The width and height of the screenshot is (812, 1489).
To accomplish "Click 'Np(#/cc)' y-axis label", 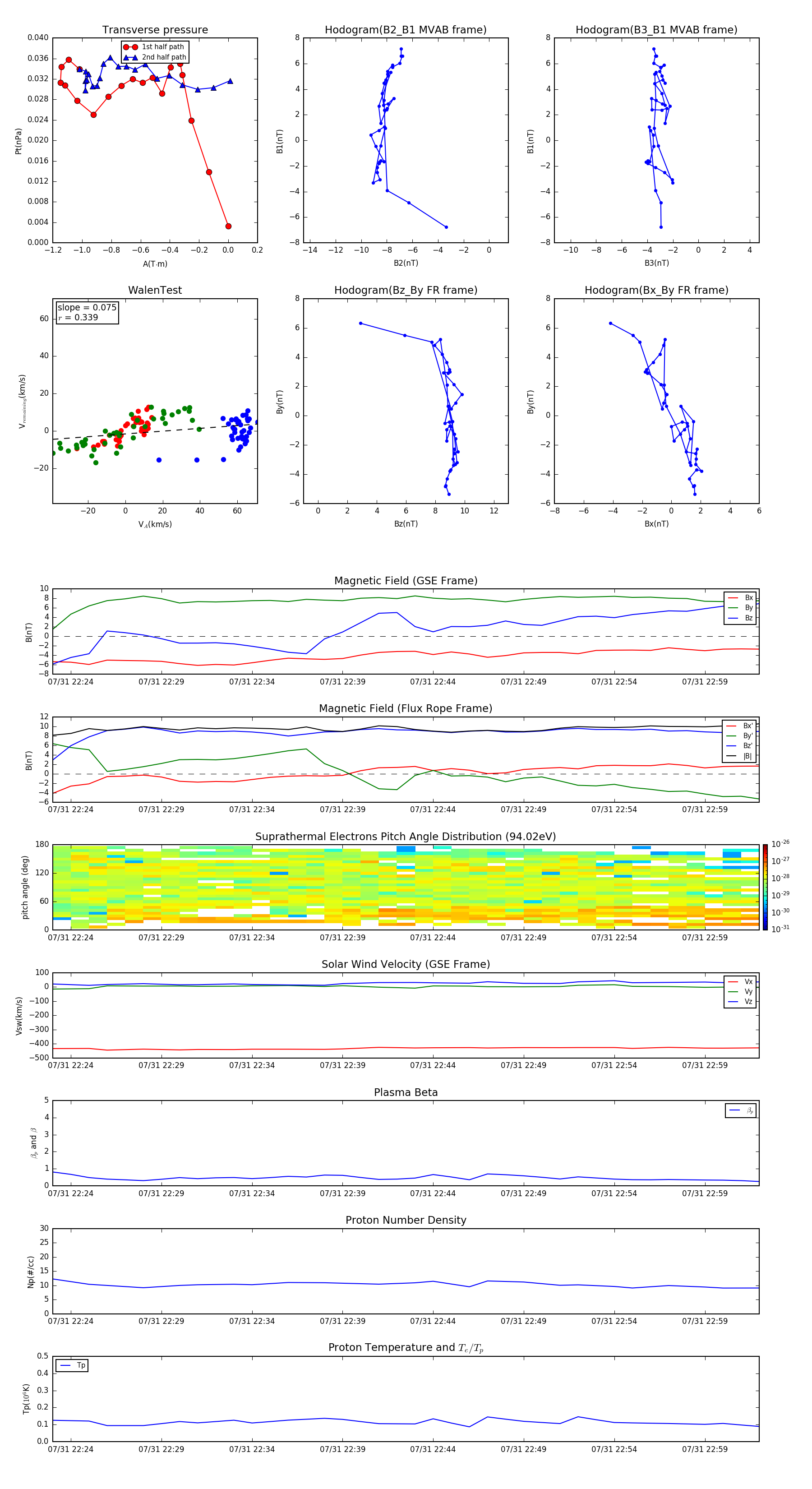I will (31, 1272).
